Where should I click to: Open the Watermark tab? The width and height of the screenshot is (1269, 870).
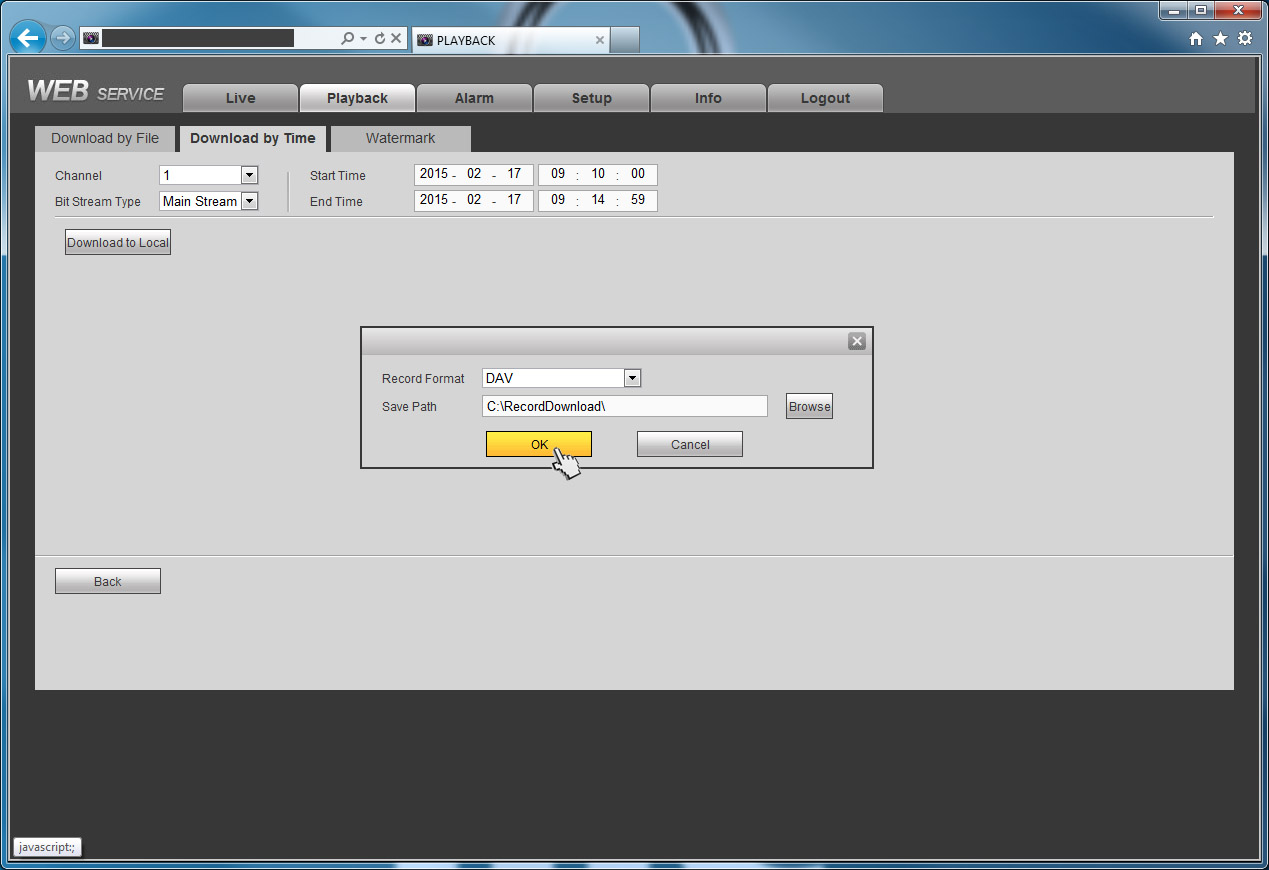click(x=400, y=138)
